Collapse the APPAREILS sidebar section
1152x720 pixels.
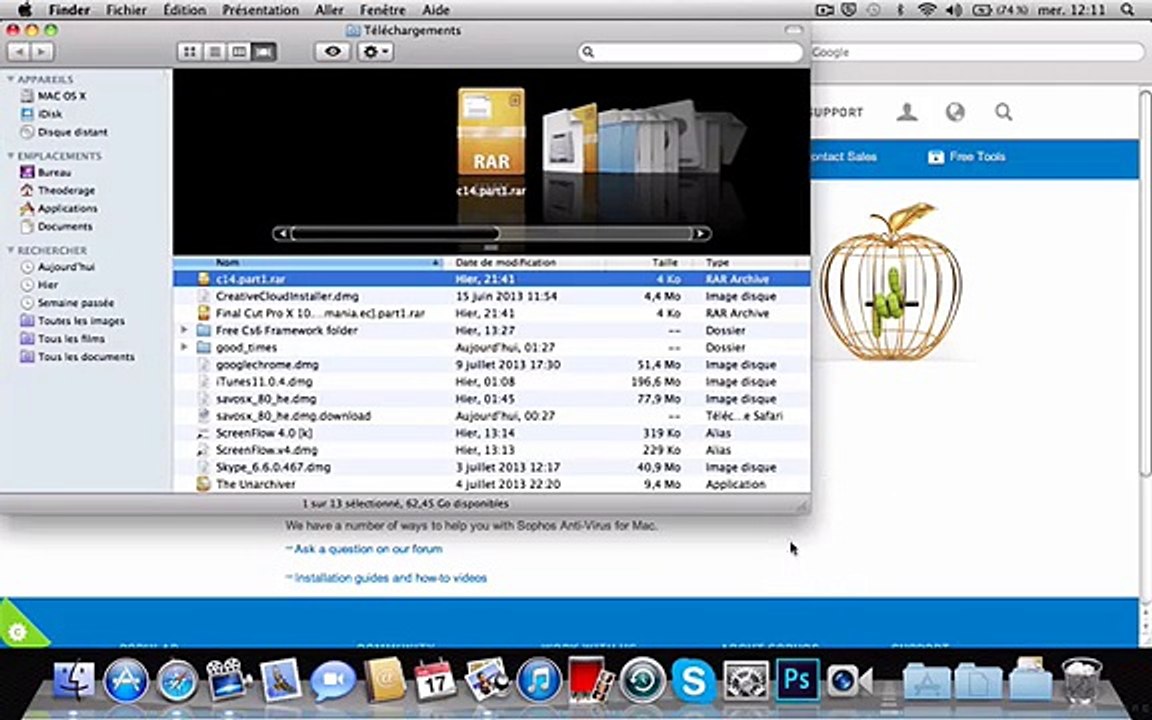point(11,79)
